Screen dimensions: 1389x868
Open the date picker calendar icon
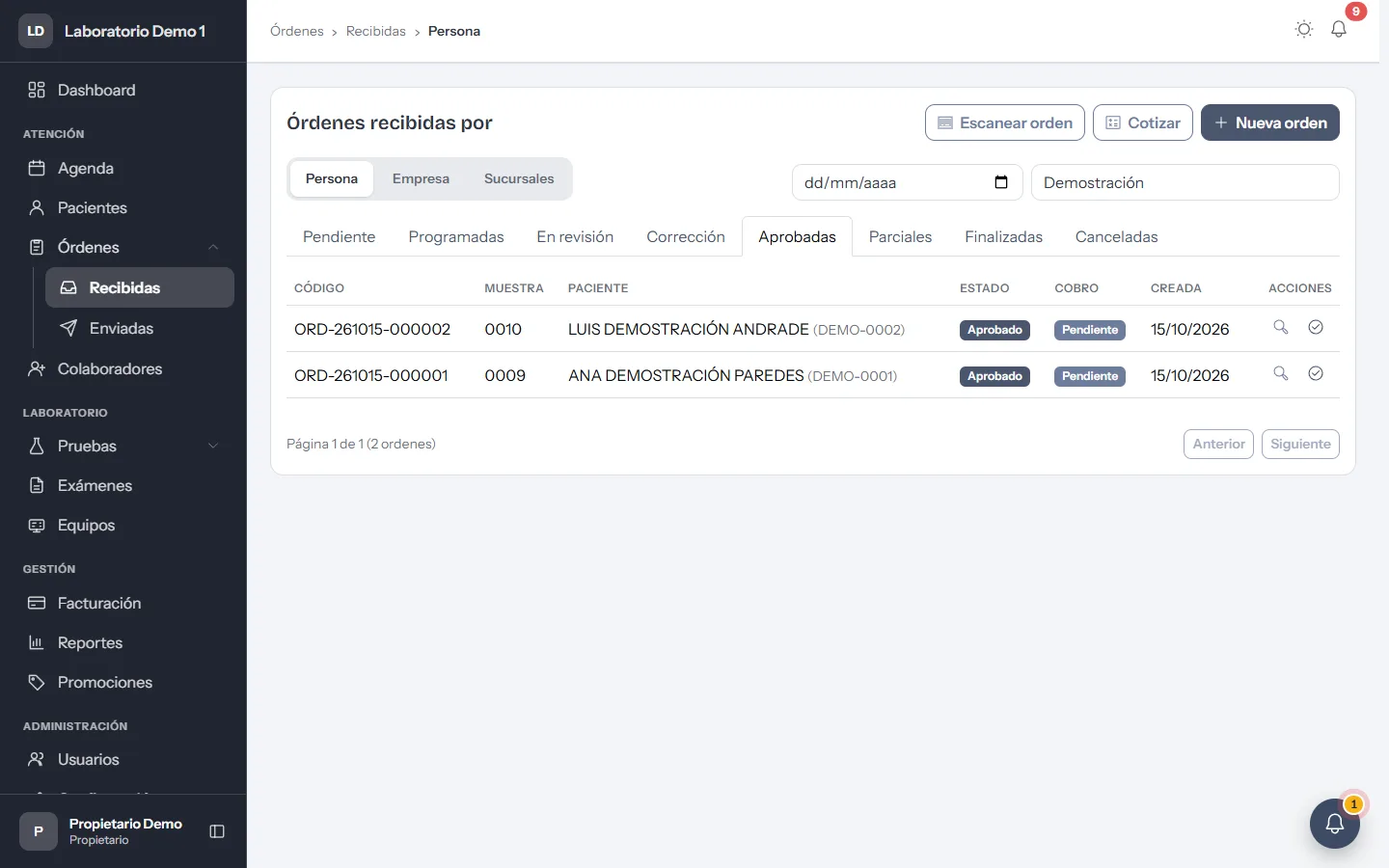[1001, 182]
